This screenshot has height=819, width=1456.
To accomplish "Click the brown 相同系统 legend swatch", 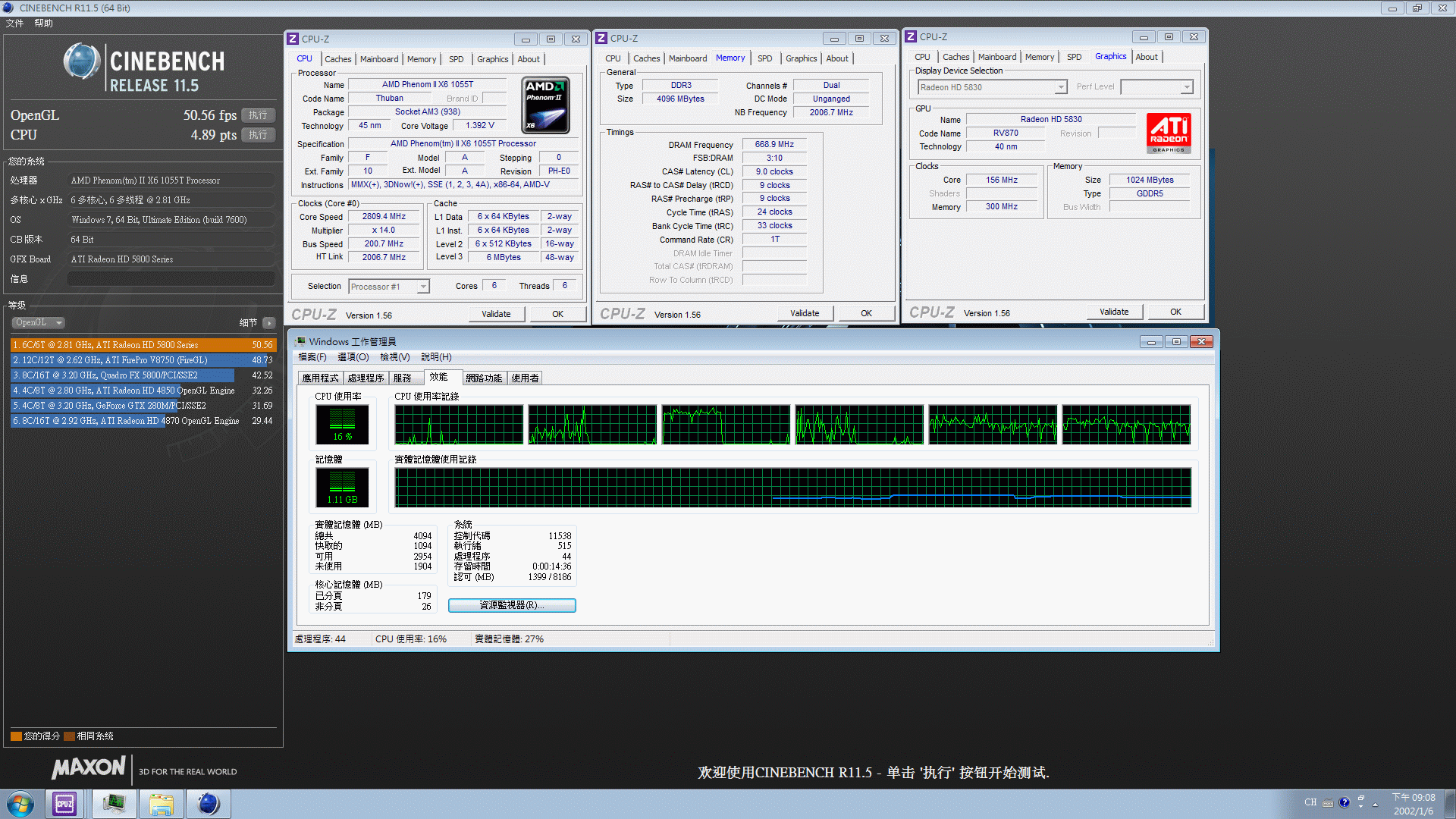I will (x=69, y=736).
